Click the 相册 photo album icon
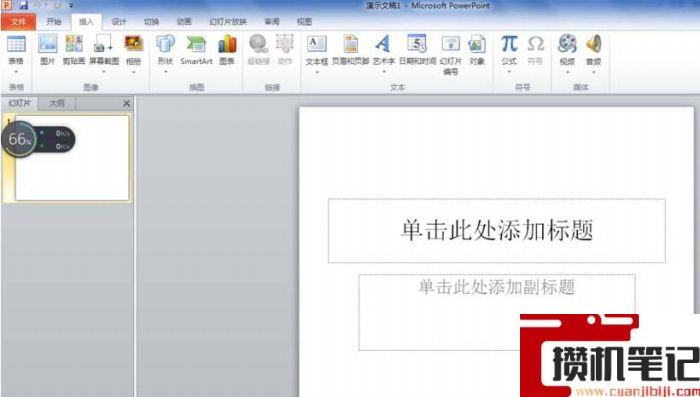The width and height of the screenshot is (700, 397). [x=133, y=45]
